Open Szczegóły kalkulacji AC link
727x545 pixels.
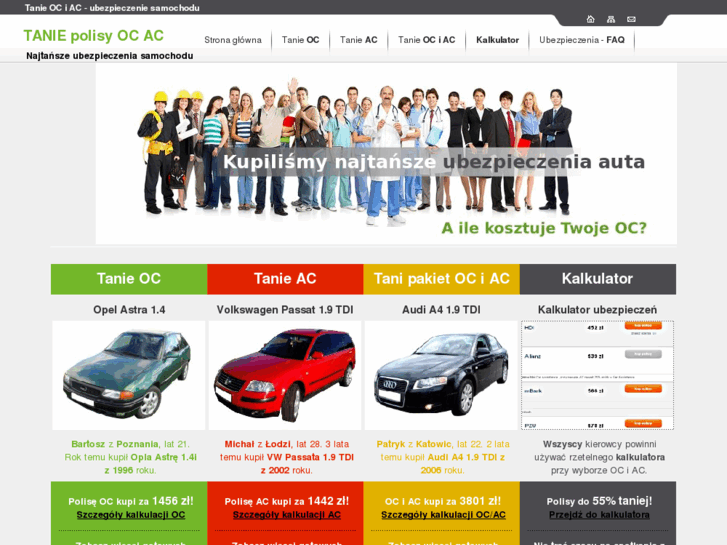coord(287,515)
